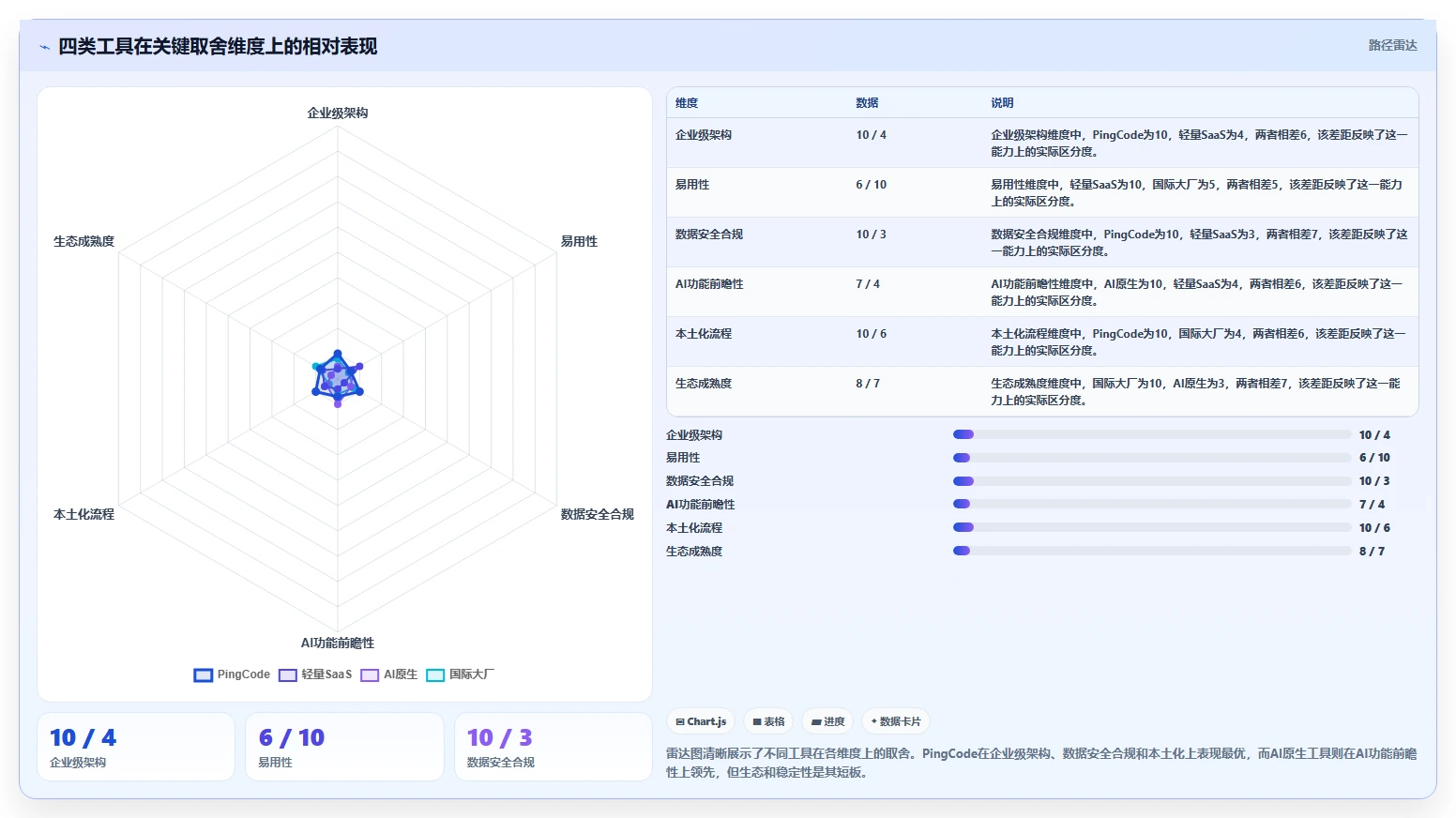The image size is (1456, 818).
Task: Select the AI功能前瞻性 table row cell
Action: [709, 284]
